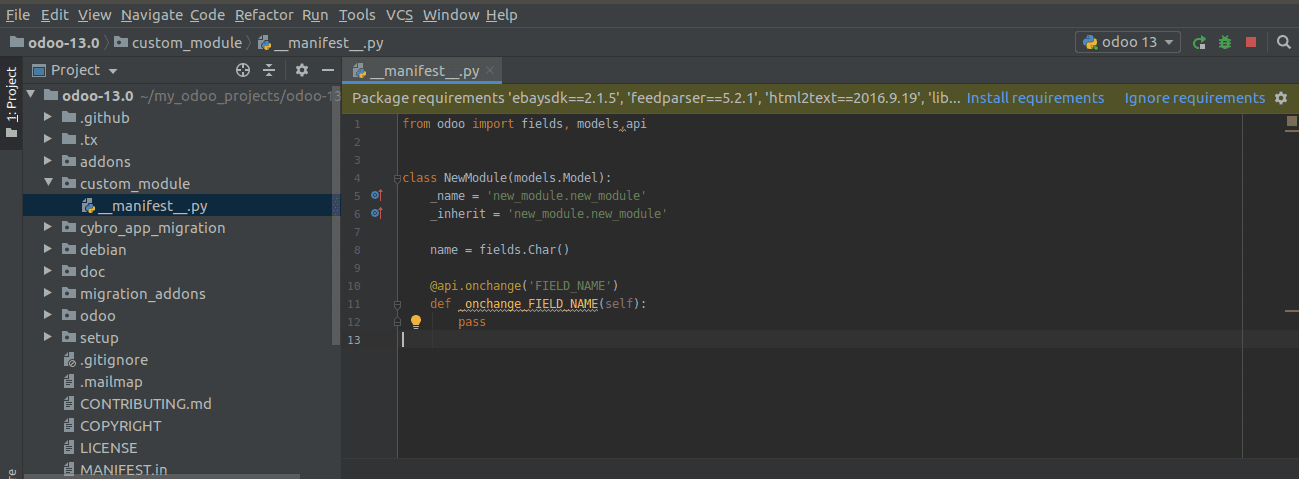Collapse the odoo-13.0 root folder
Screen dimensions: 1299x479
pos(31,96)
